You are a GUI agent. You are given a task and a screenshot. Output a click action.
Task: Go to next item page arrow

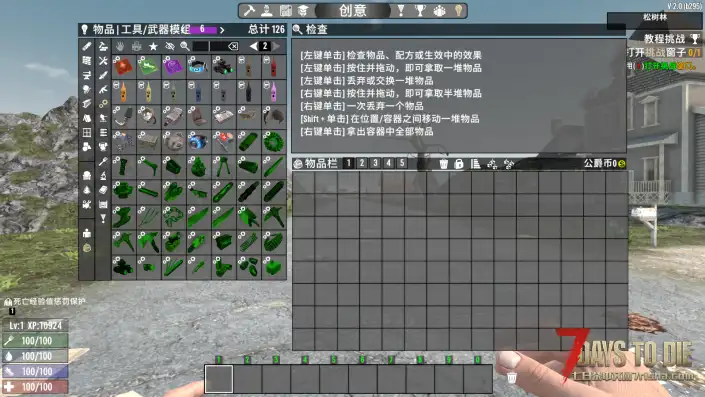277,46
